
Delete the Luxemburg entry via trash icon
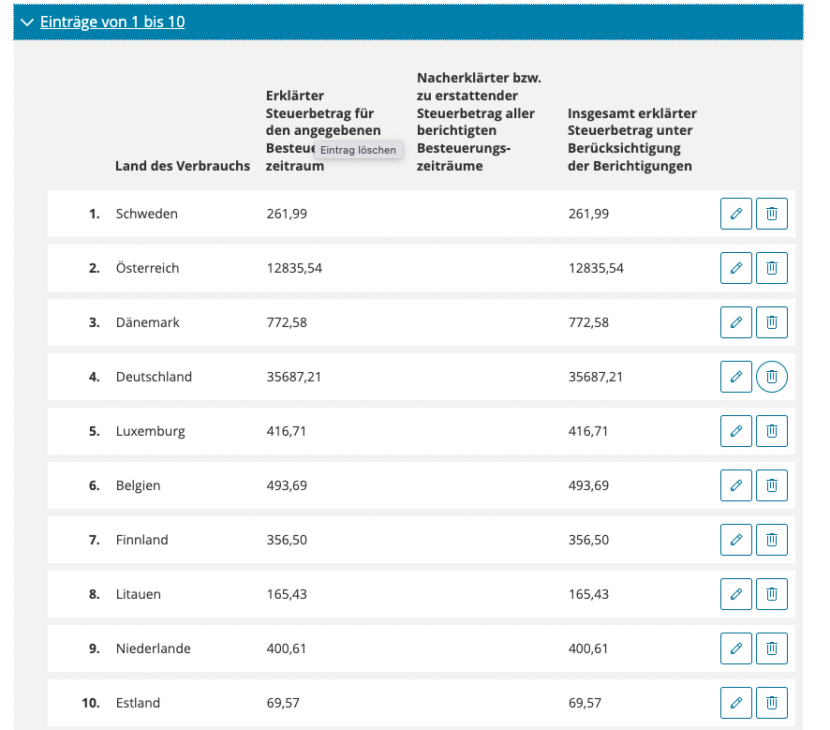tap(772, 431)
